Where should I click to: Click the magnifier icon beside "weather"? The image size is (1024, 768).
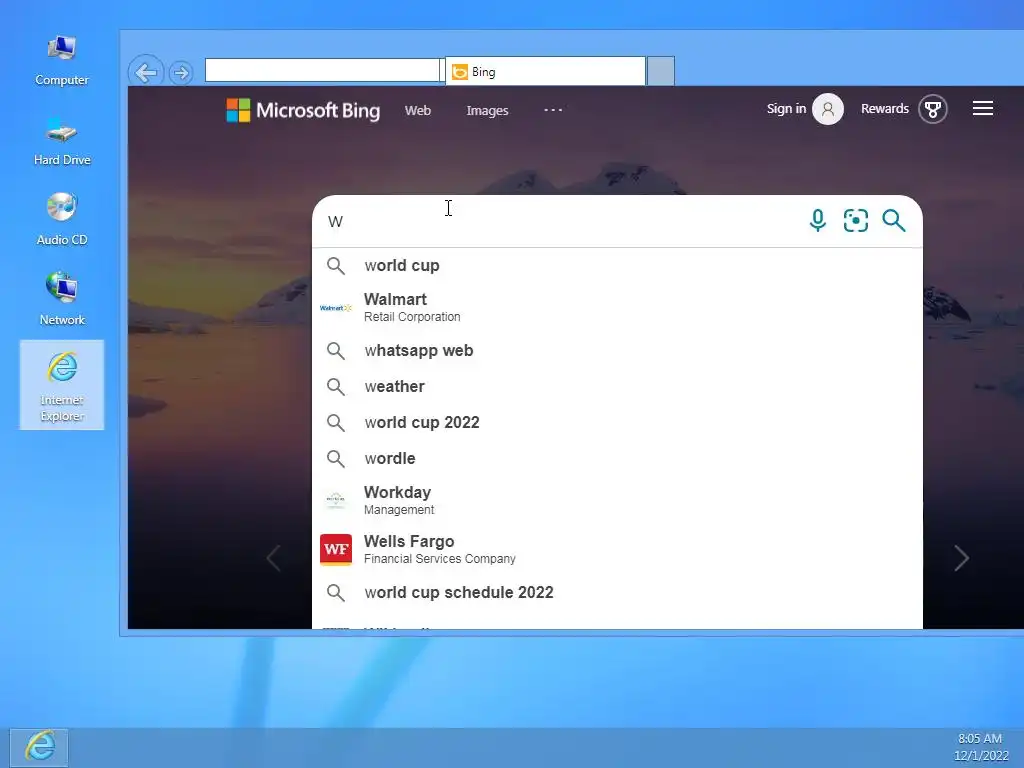point(336,387)
